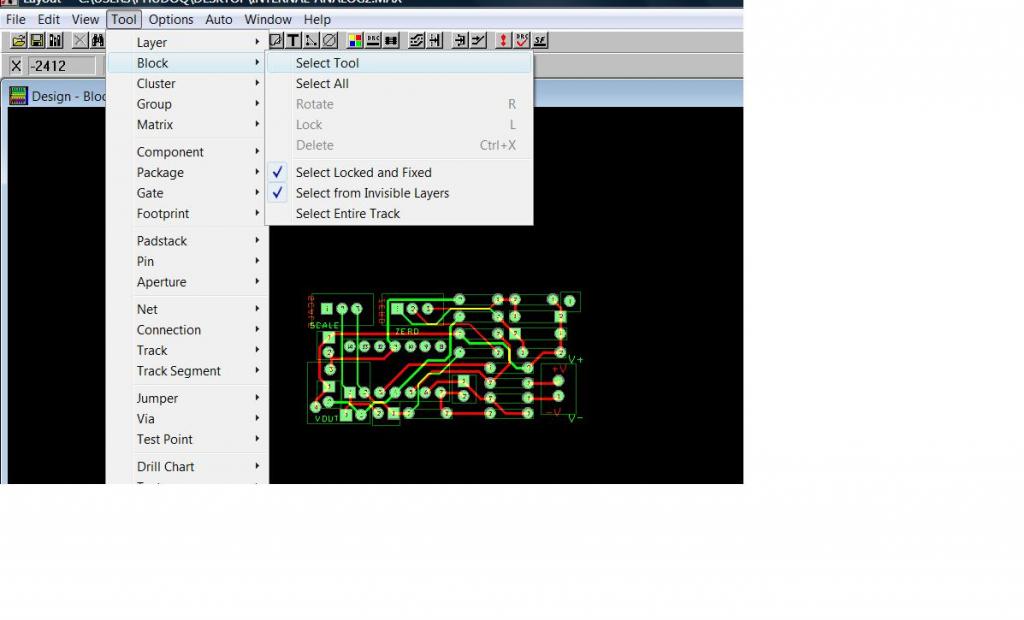This screenshot has width=1024, height=620.
Task: Select the Text tool T icon
Action: [293, 41]
